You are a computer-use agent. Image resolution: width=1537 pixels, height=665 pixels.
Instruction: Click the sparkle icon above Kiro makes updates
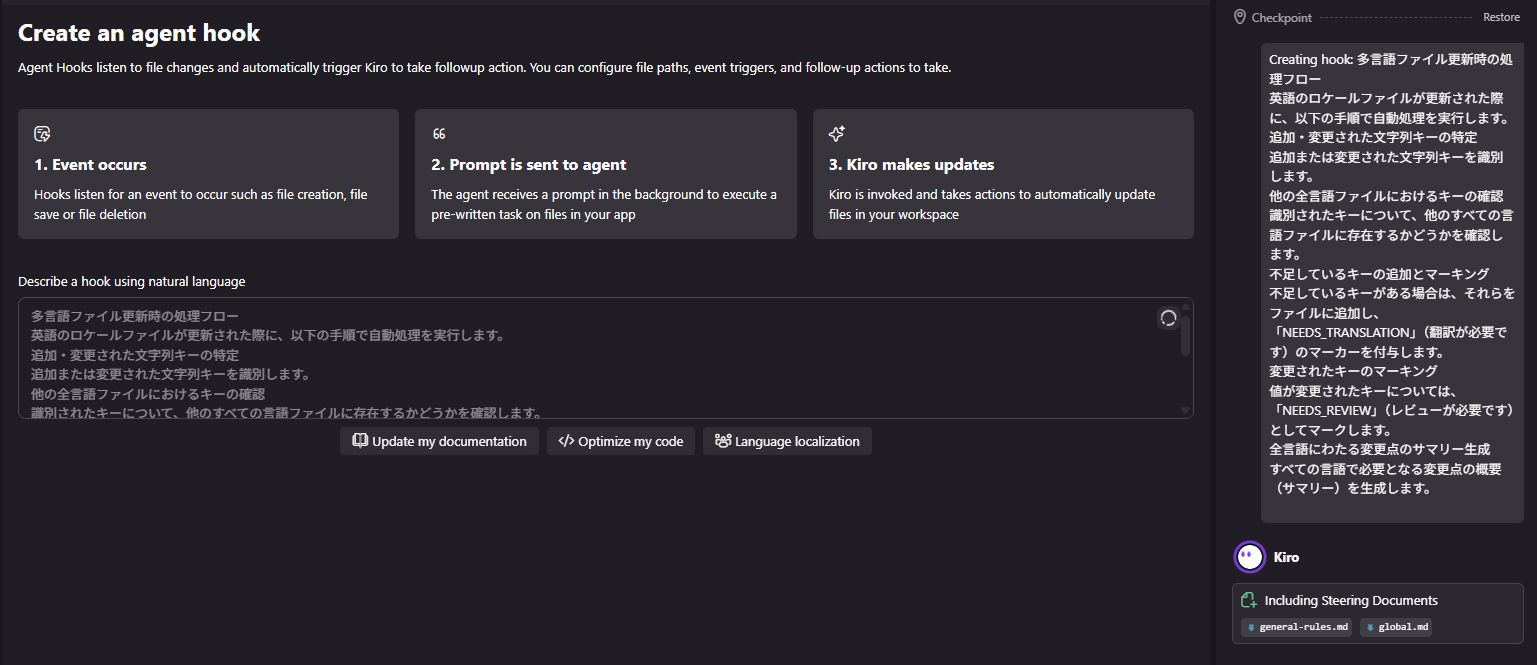837,134
